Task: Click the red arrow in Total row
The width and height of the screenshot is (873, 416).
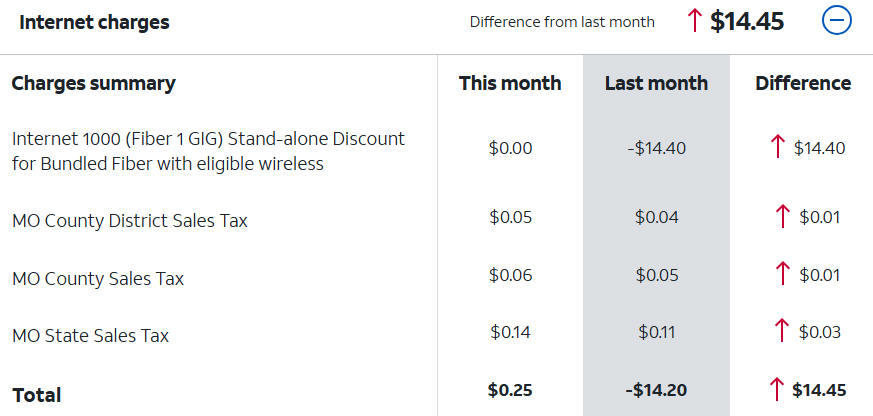Action: [x=776, y=390]
